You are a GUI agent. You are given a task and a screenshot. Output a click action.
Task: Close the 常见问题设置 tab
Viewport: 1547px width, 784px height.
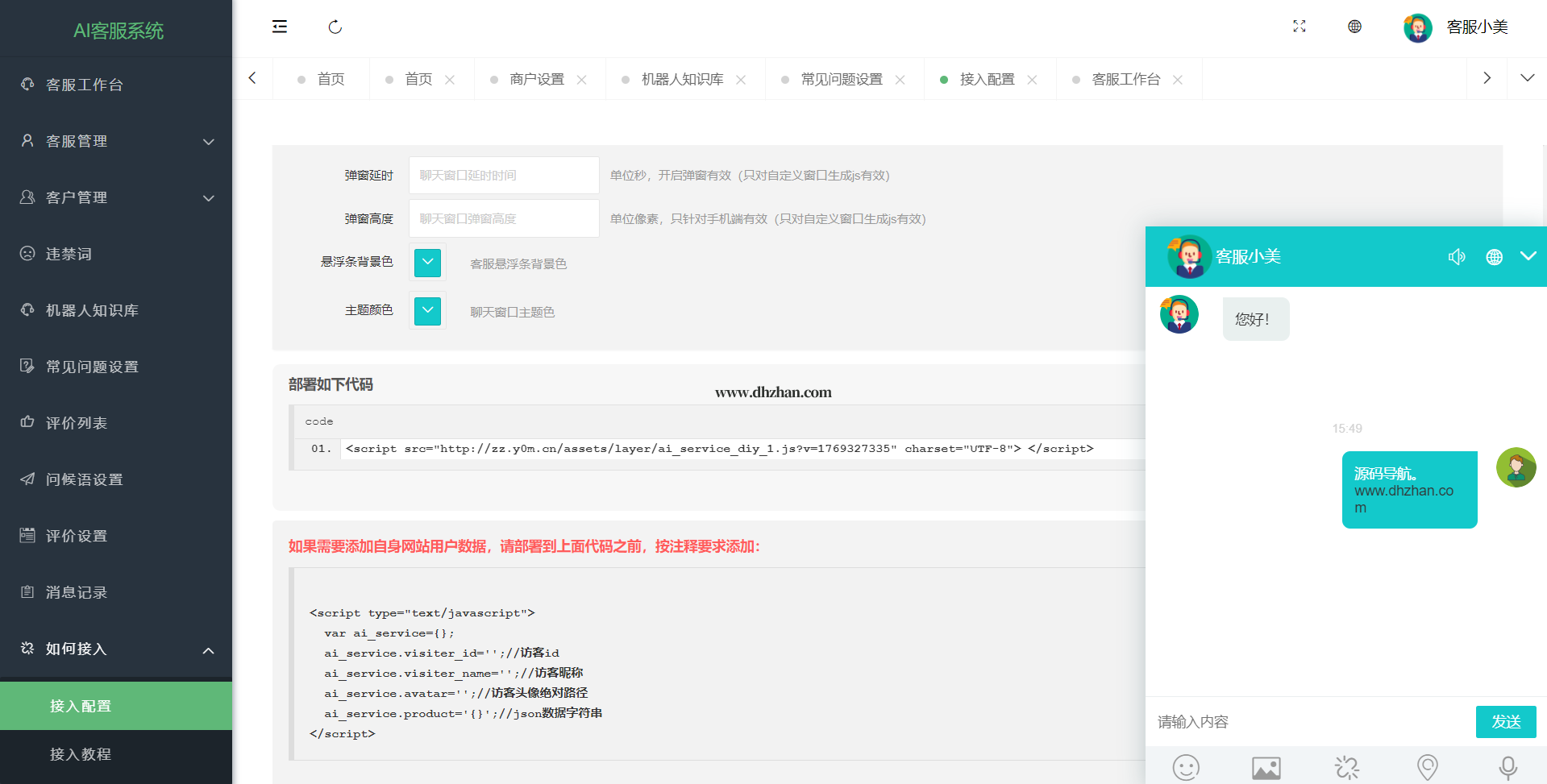(900, 80)
